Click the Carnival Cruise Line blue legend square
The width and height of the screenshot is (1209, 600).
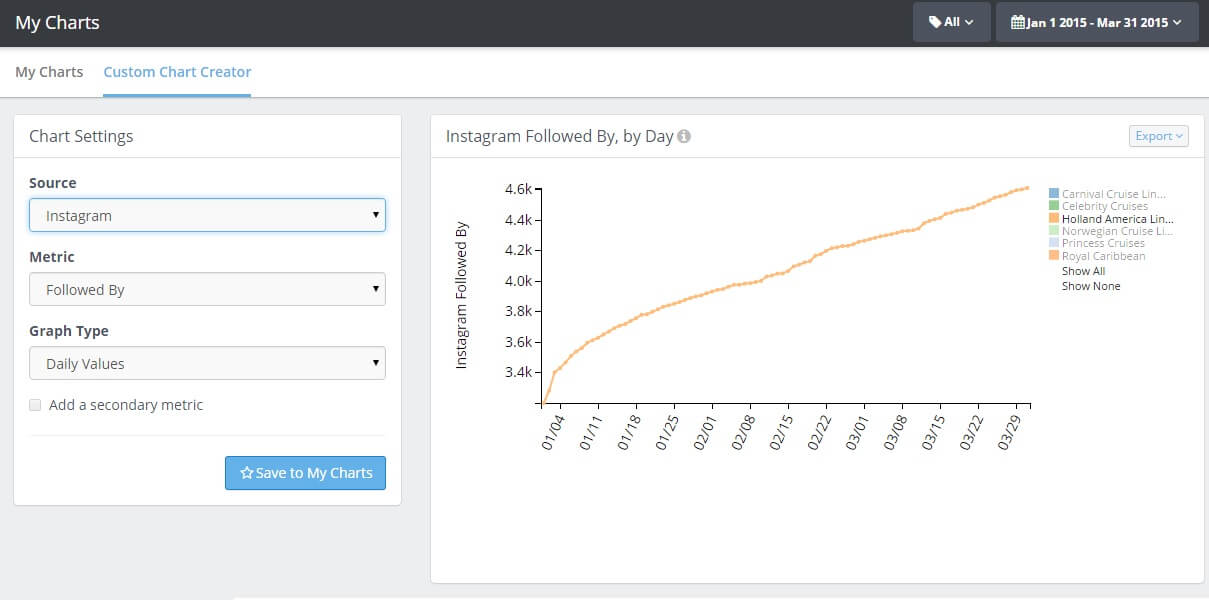pos(1054,193)
